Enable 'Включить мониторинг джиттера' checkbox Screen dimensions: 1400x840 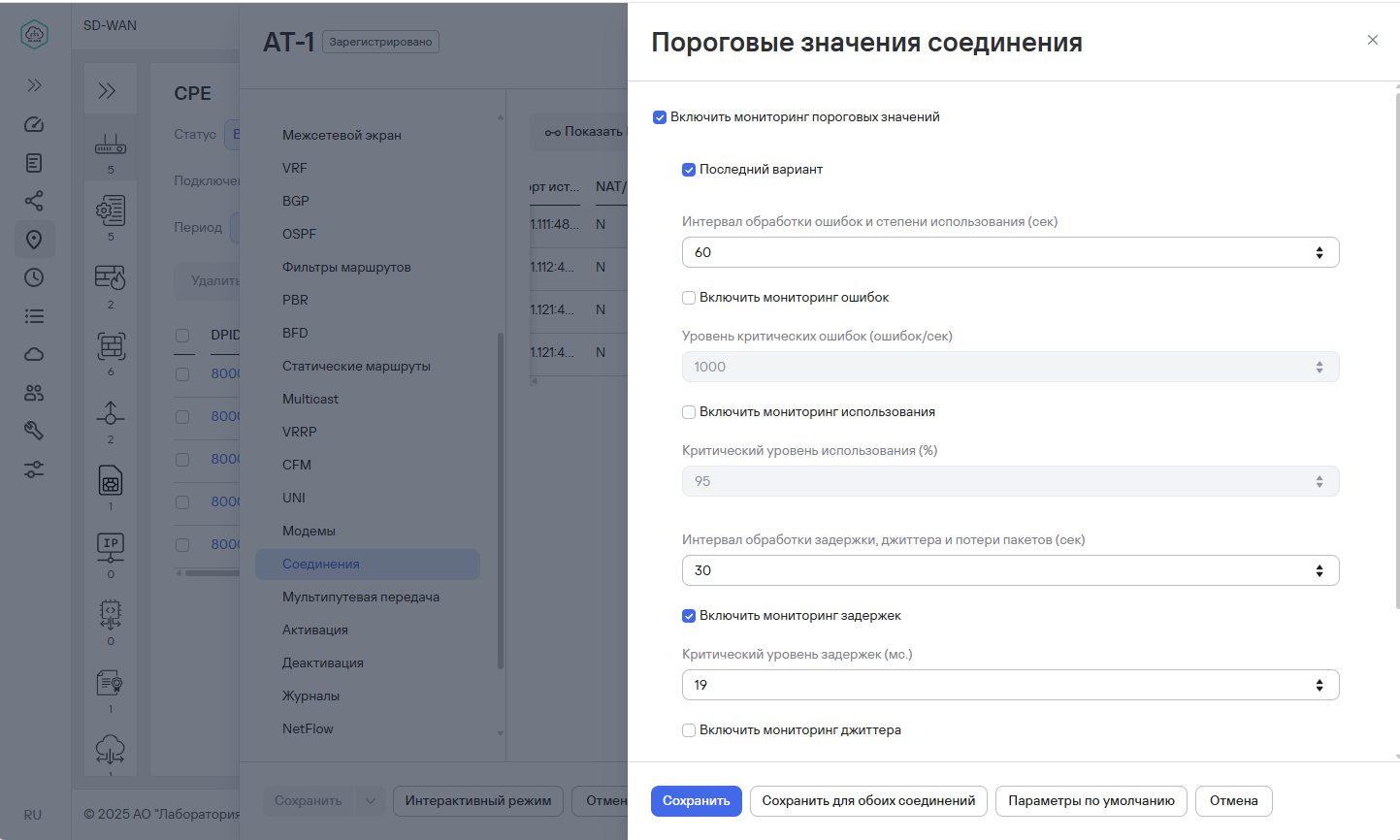click(x=689, y=730)
